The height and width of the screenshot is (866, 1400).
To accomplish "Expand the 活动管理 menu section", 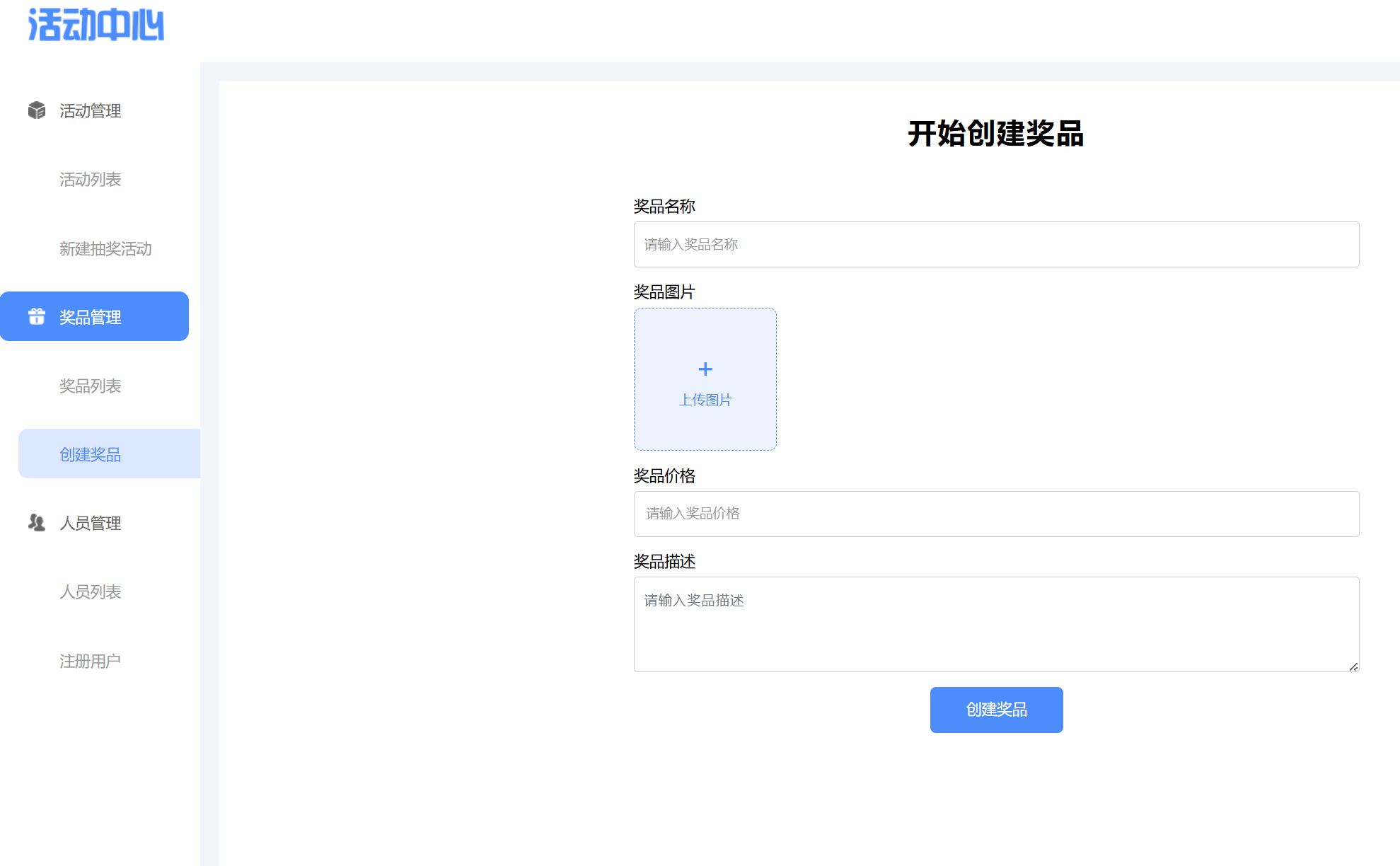I will coord(91,111).
